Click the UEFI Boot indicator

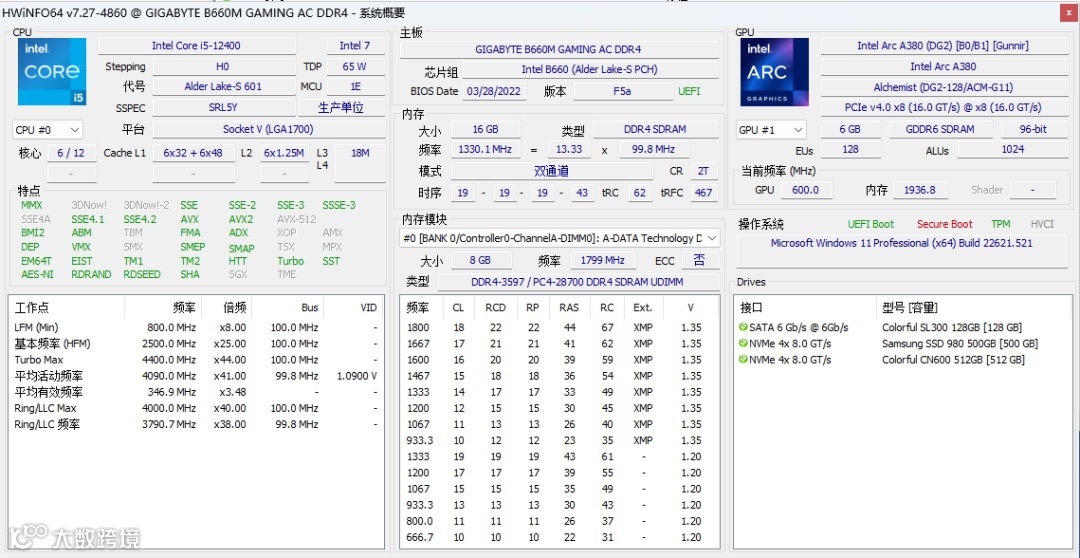click(x=871, y=224)
